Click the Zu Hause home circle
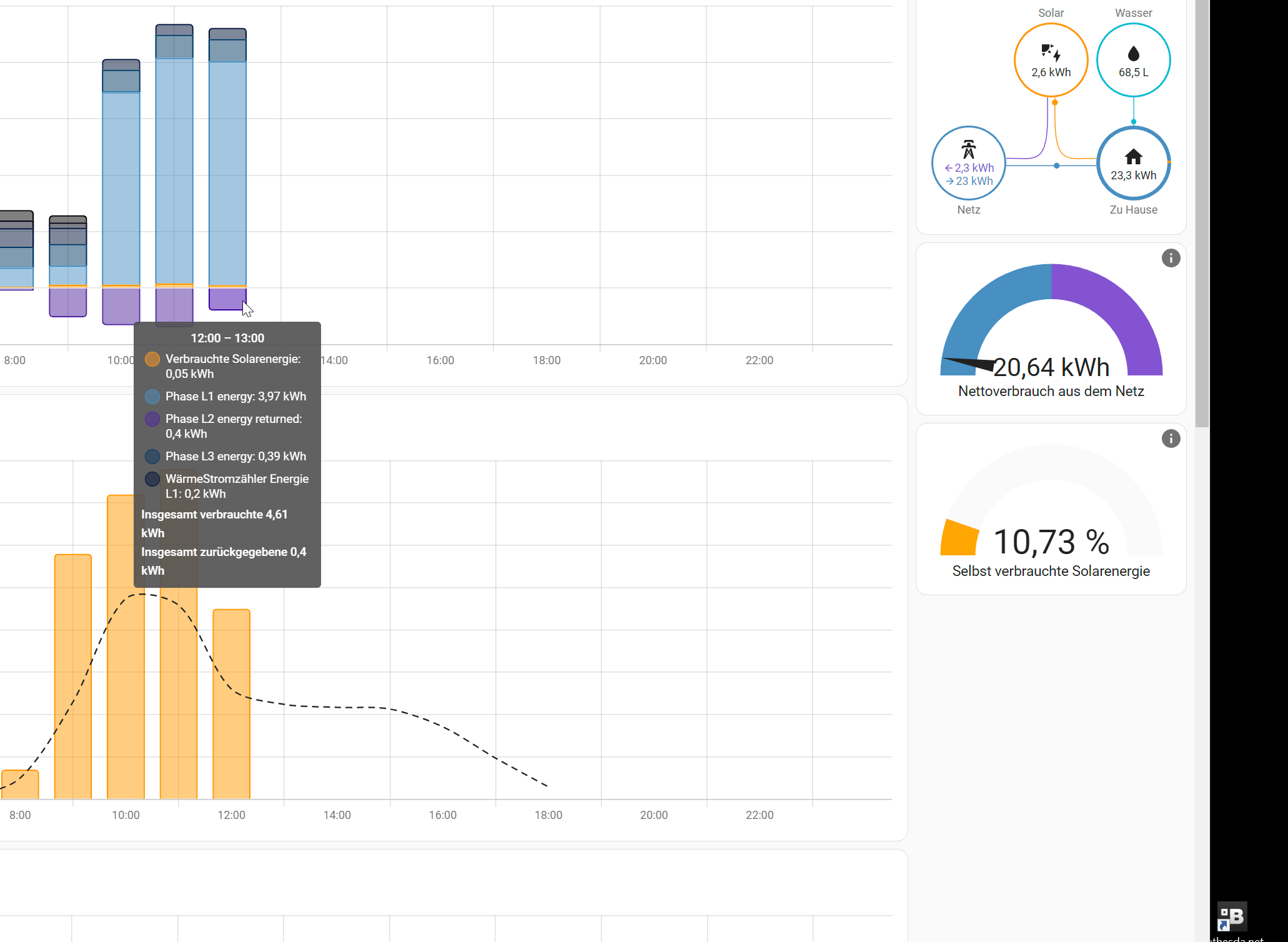This screenshot has width=1288, height=942. (x=1133, y=164)
